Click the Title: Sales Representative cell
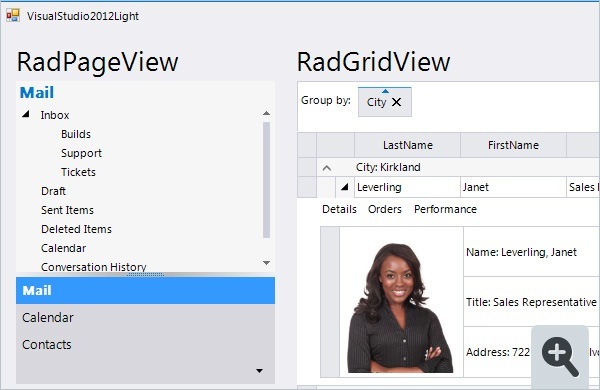This screenshot has height=390, width=600. [532, 302]
